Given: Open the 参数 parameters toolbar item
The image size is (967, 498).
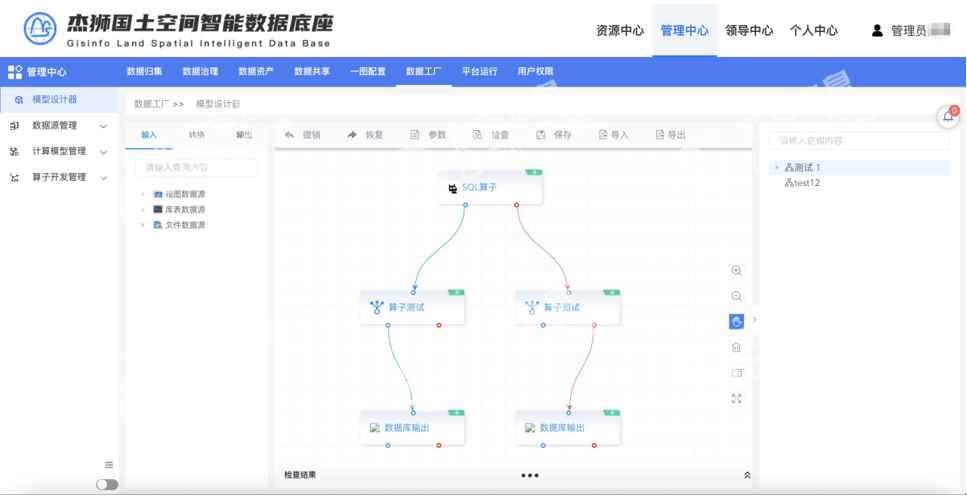Looking at the screenshot, I should pos(429,135).
